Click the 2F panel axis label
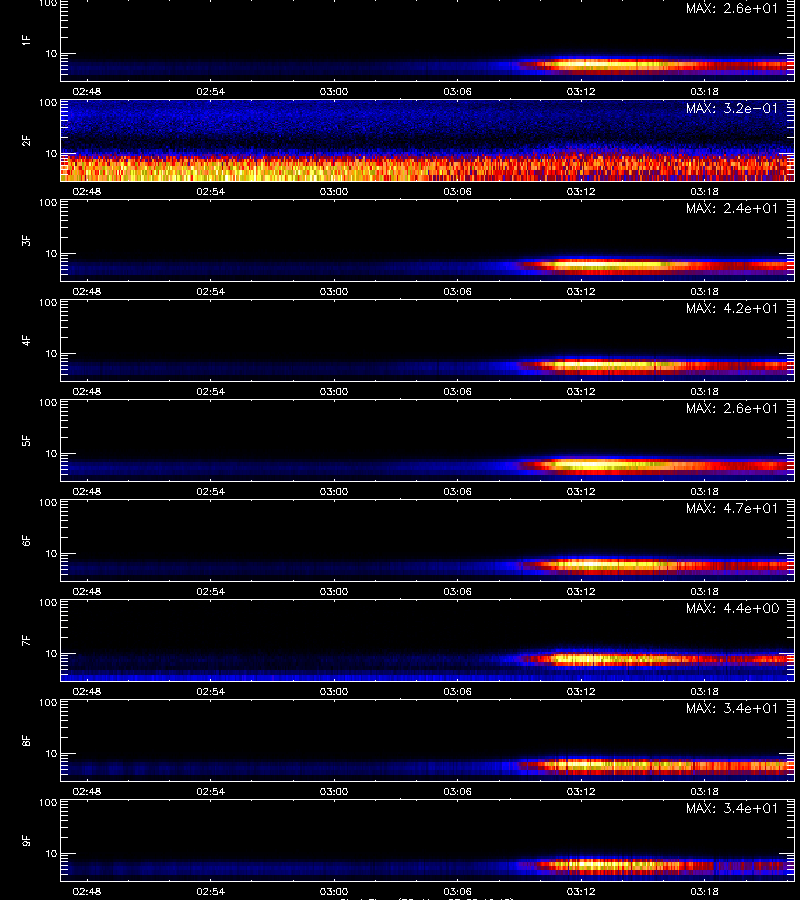800x900 pixels. pos(26,141)
